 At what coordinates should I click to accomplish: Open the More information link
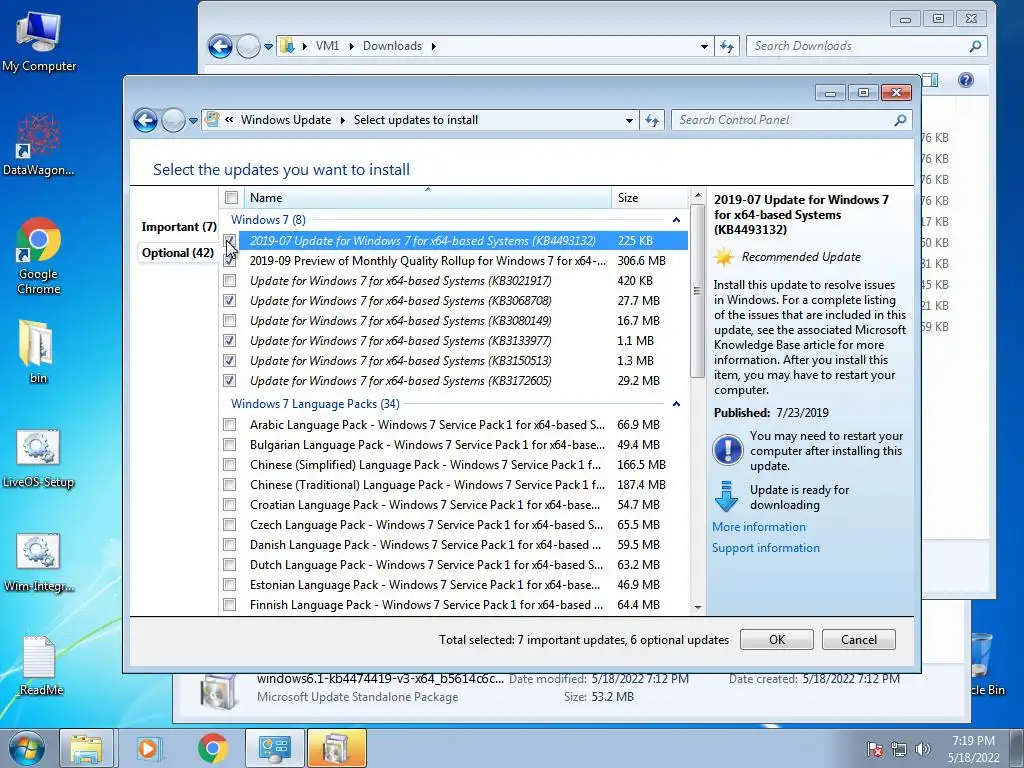point(758,527)
